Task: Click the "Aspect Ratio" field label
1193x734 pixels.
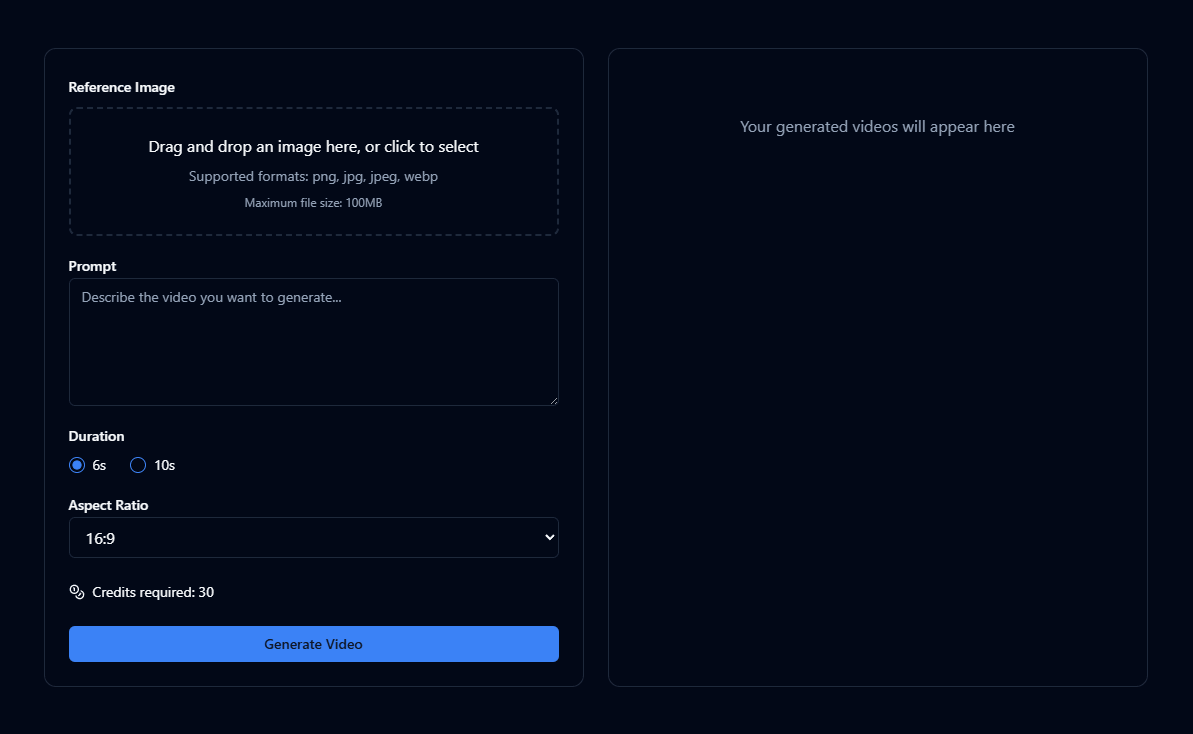Action: (108, 506)
